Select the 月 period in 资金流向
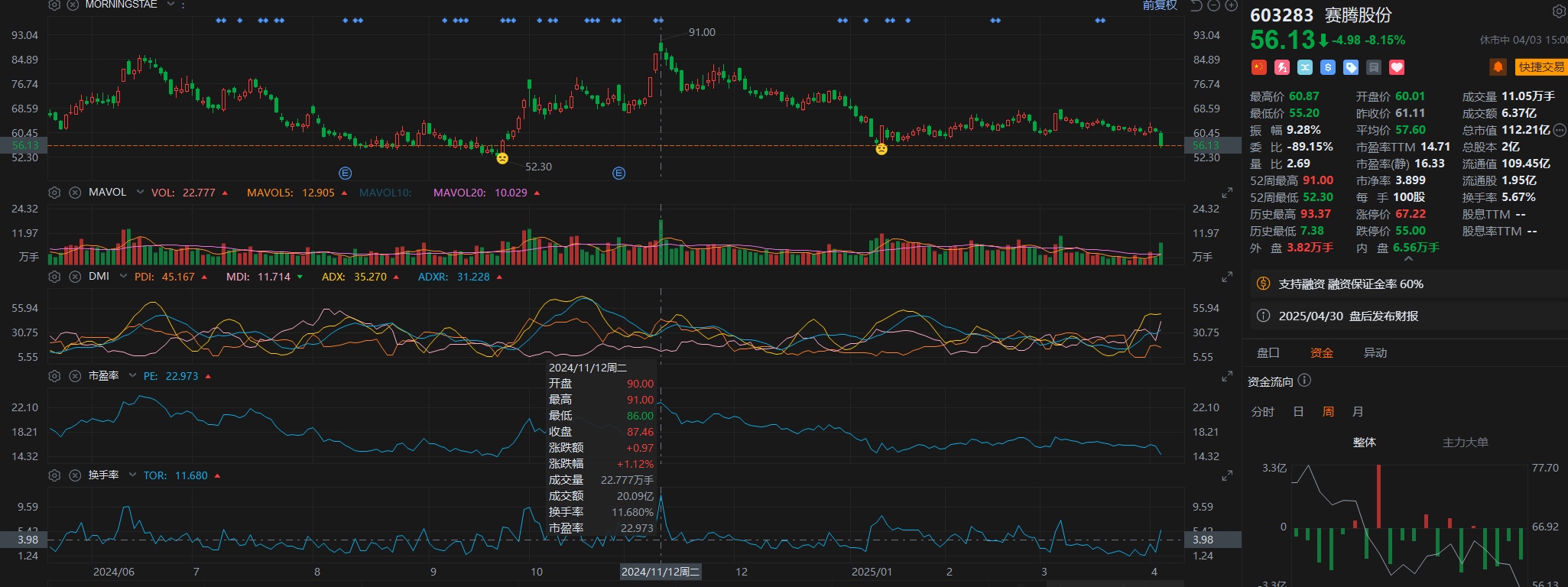The image size is (1568, 587). (x=1358, y=412)
